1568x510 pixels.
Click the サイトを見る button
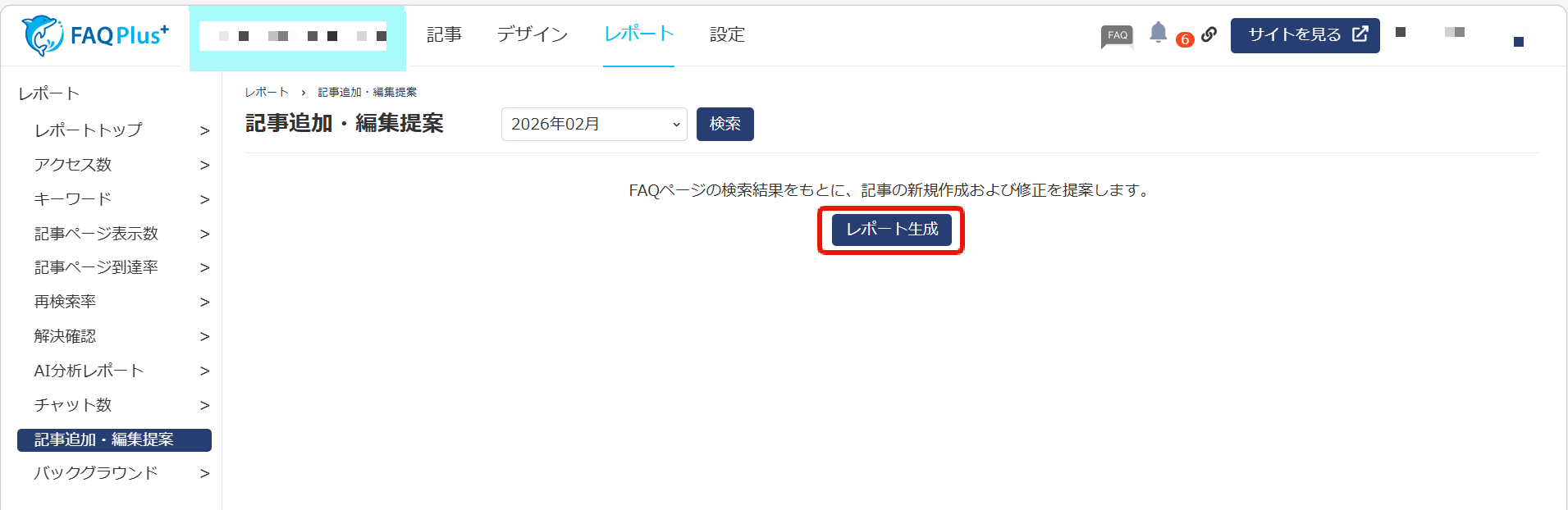(1305, 35)
